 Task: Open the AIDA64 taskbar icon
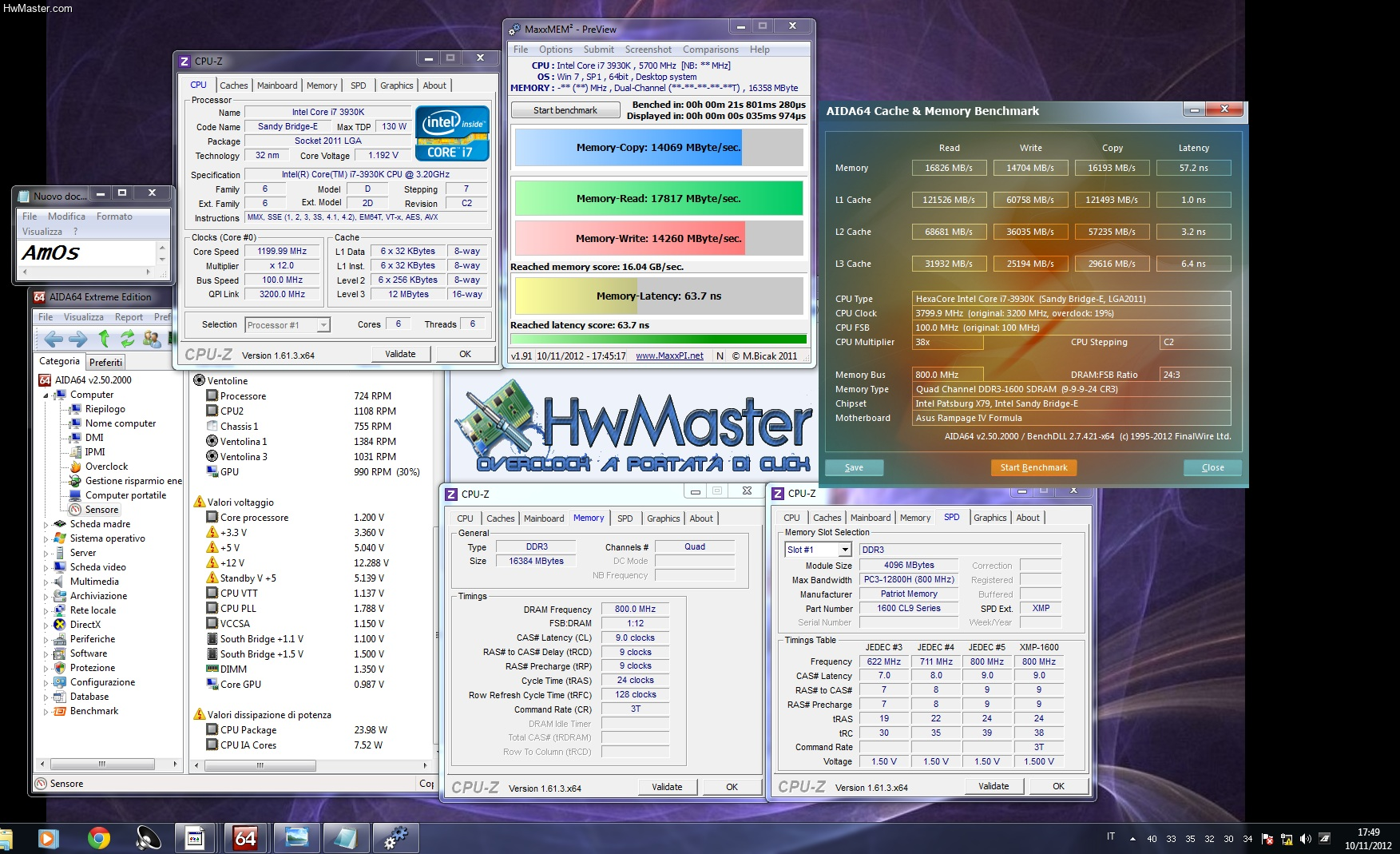point(245,838)
